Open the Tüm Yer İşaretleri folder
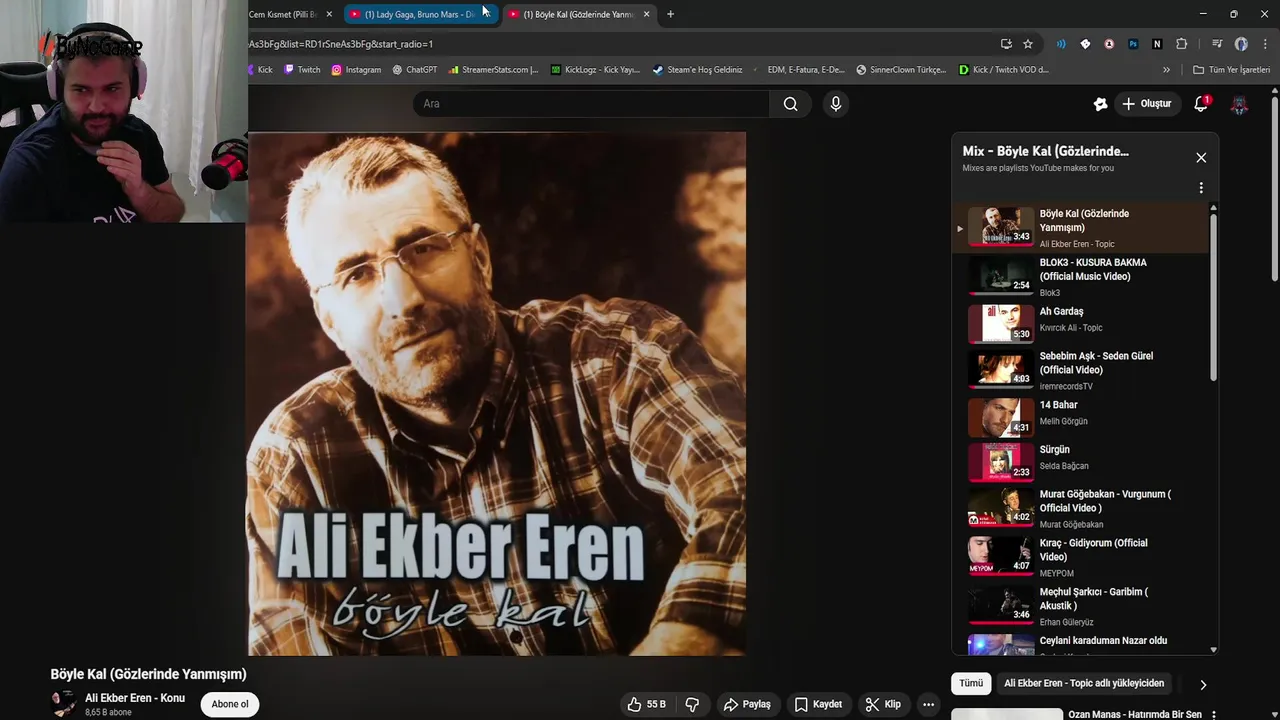1280x720 pixels. pos(1231,70)
